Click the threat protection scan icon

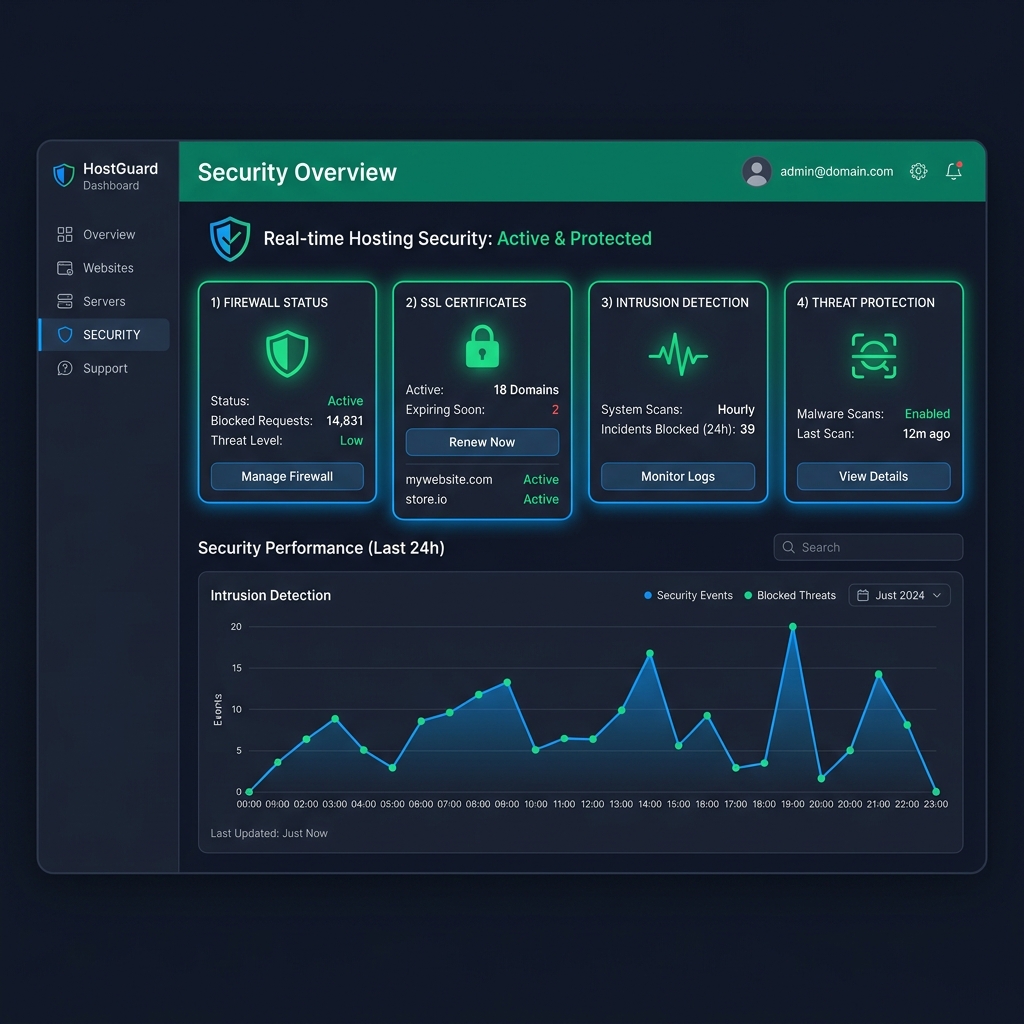(874, 356)
